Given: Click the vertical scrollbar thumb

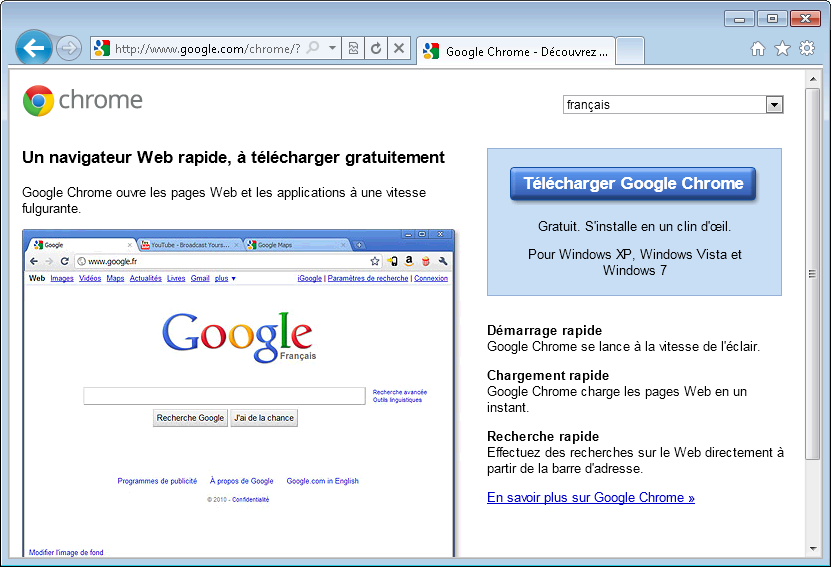Looking at the screenshot, I should coord(812,273).
